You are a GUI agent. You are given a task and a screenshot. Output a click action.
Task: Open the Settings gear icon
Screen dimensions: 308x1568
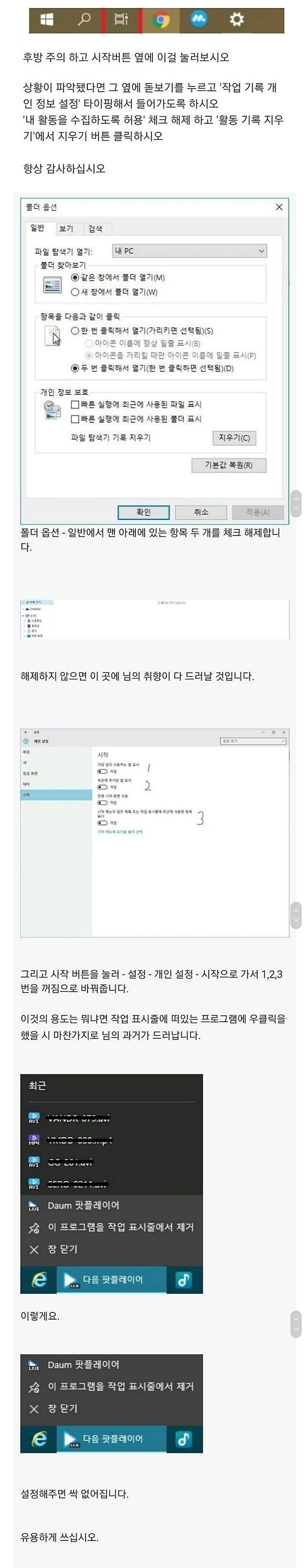(x=236, y=19)
